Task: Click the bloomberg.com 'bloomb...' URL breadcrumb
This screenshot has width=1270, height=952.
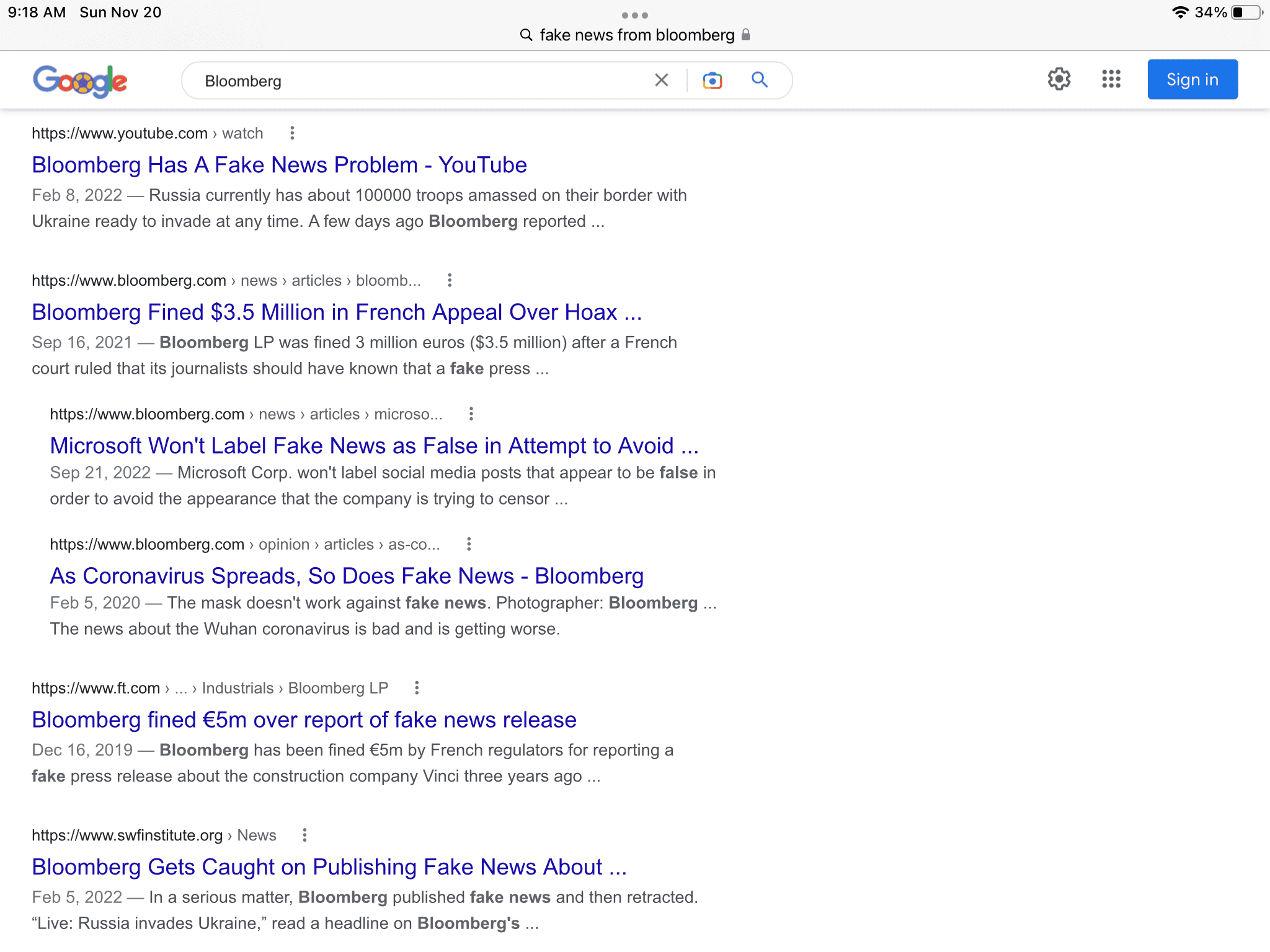Action: click(x=226, y=280)
